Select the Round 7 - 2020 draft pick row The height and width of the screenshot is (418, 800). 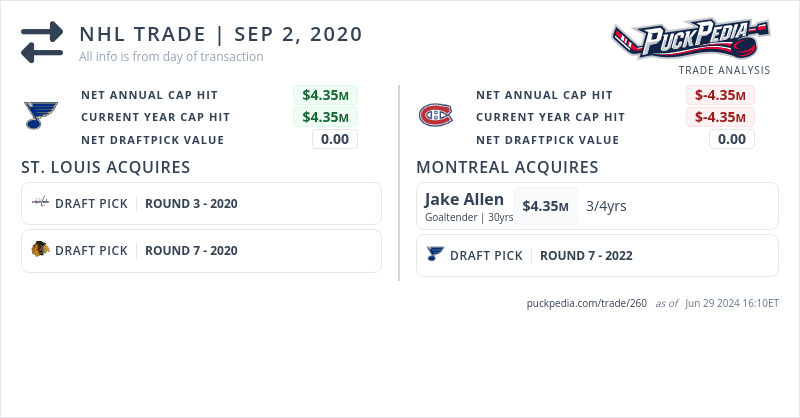click(x=201, y=250)
